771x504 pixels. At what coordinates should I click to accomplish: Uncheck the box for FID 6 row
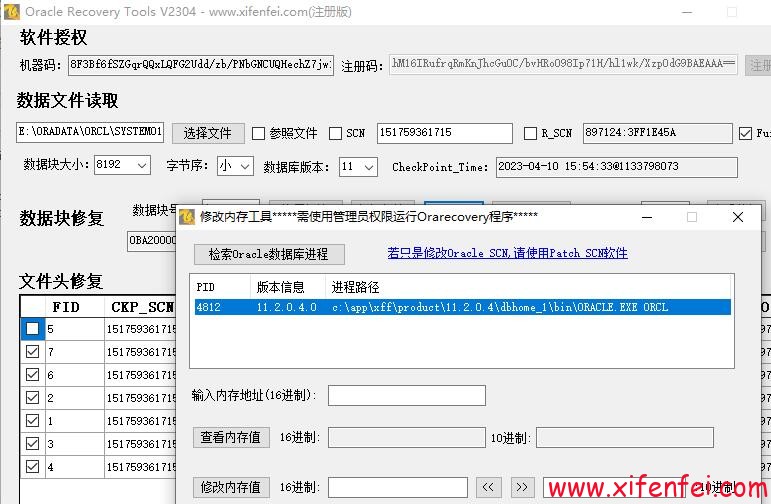(32, 375)
